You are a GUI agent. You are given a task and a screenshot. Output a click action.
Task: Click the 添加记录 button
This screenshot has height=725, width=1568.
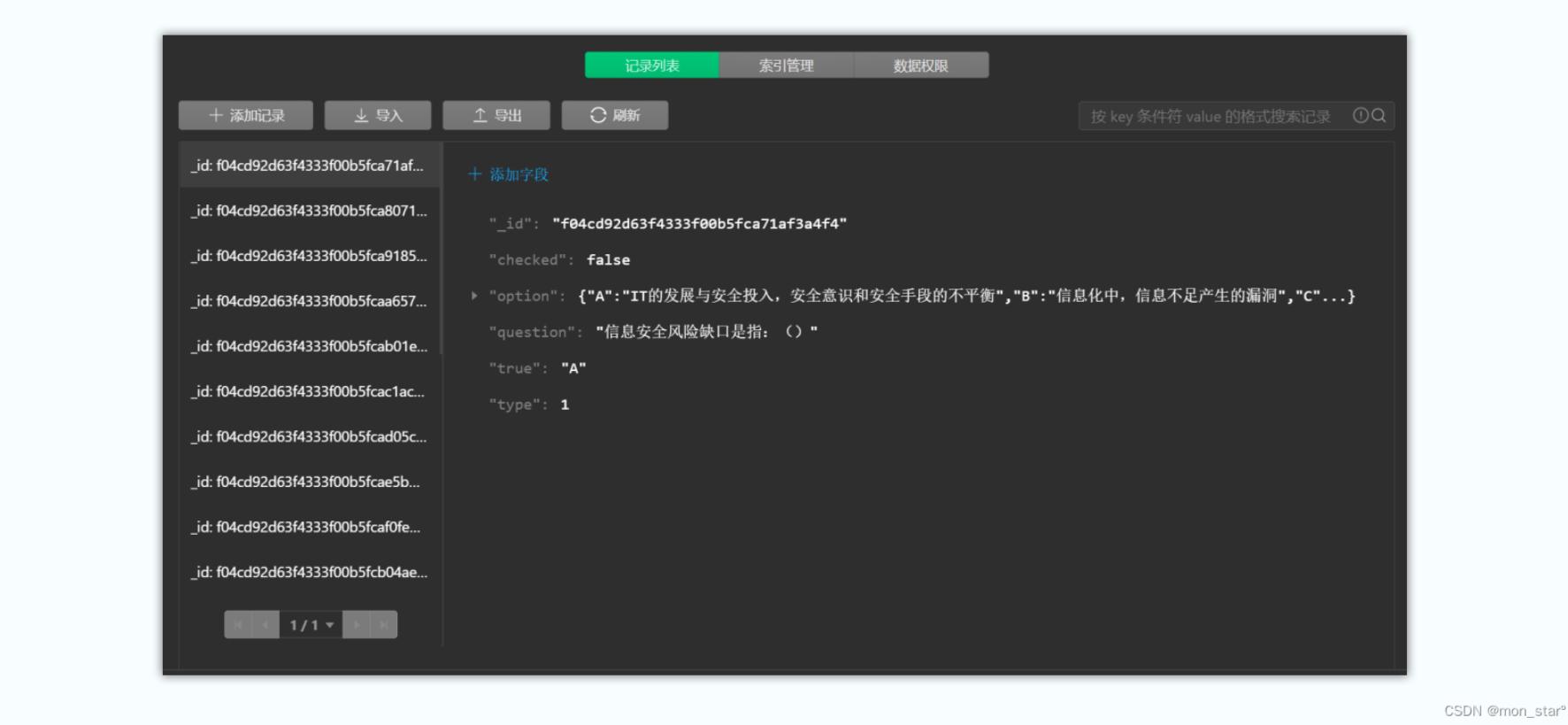click(246, 115)
